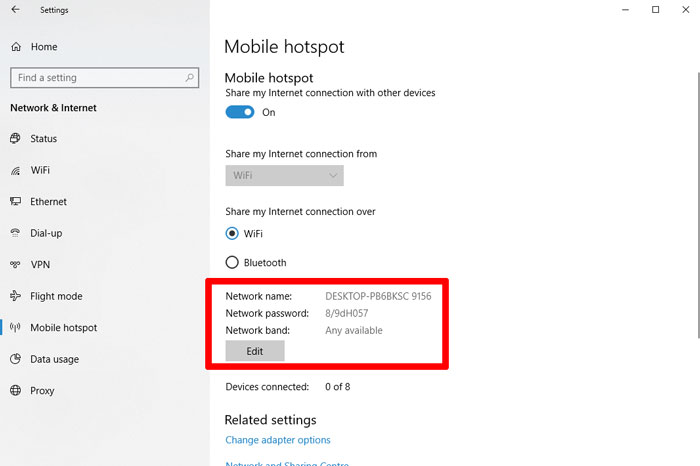Viewport: 700px width, 466px height.
Task: Select the Data usage label
Action: point(54,359)
